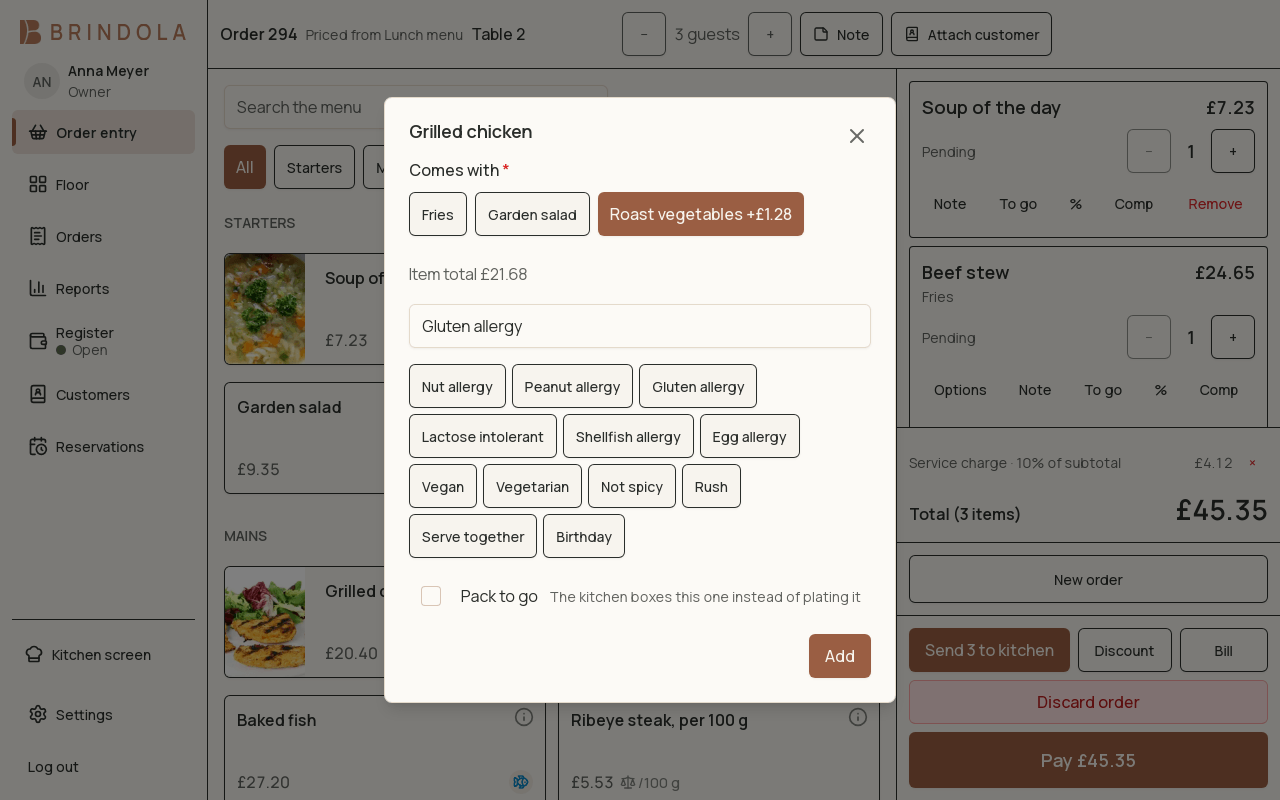Choose Garden salad in the Comes with options
1280x800 pixels.
pos(532,214)
